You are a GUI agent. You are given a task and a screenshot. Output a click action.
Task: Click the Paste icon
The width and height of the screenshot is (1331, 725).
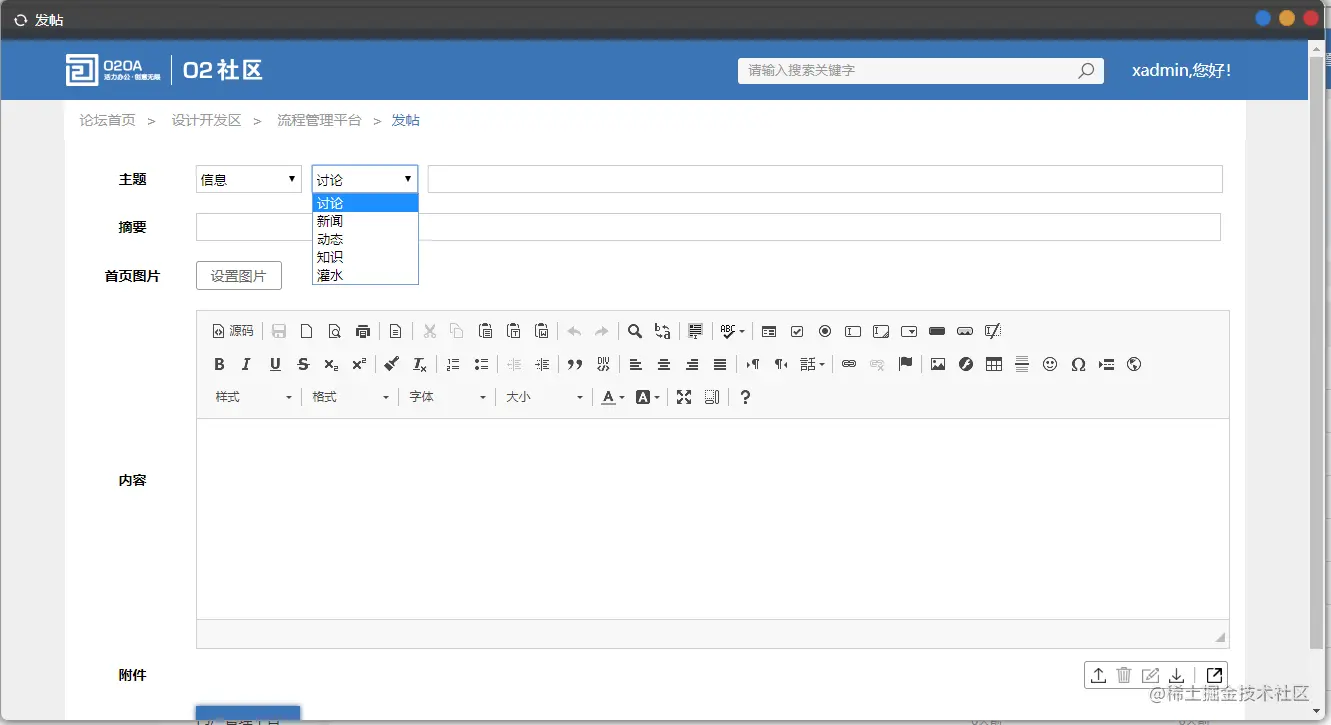[x=485, y=331]
